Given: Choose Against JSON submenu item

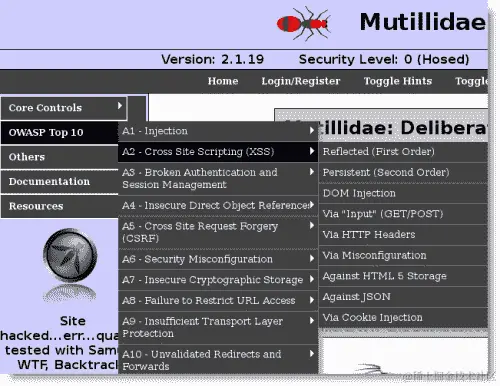Looking at the screenshot, I should pyautogui.click(x=403, y=297).
